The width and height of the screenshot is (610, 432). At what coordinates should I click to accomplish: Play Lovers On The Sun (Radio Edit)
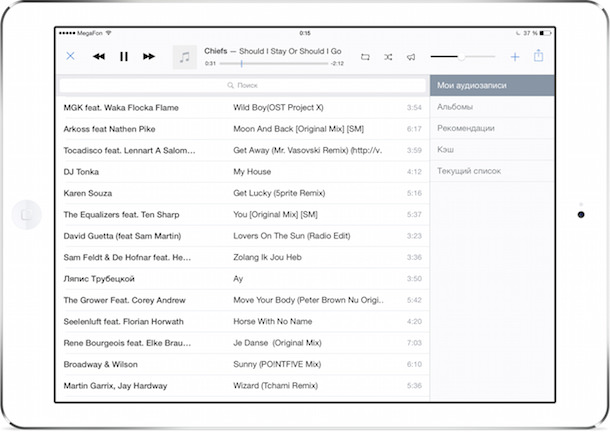click(x=292, y=236)
